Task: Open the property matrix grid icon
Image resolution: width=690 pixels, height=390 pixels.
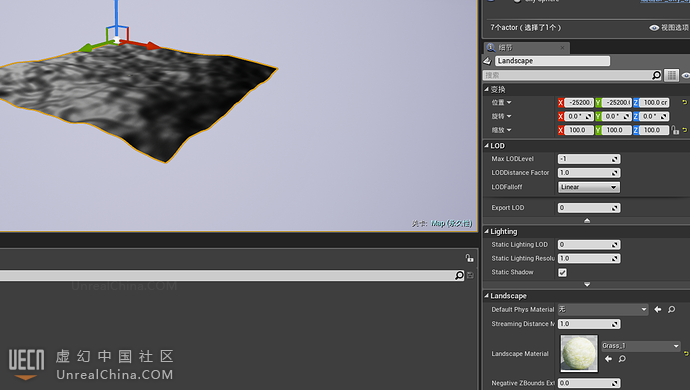Action: pos(671,75)
